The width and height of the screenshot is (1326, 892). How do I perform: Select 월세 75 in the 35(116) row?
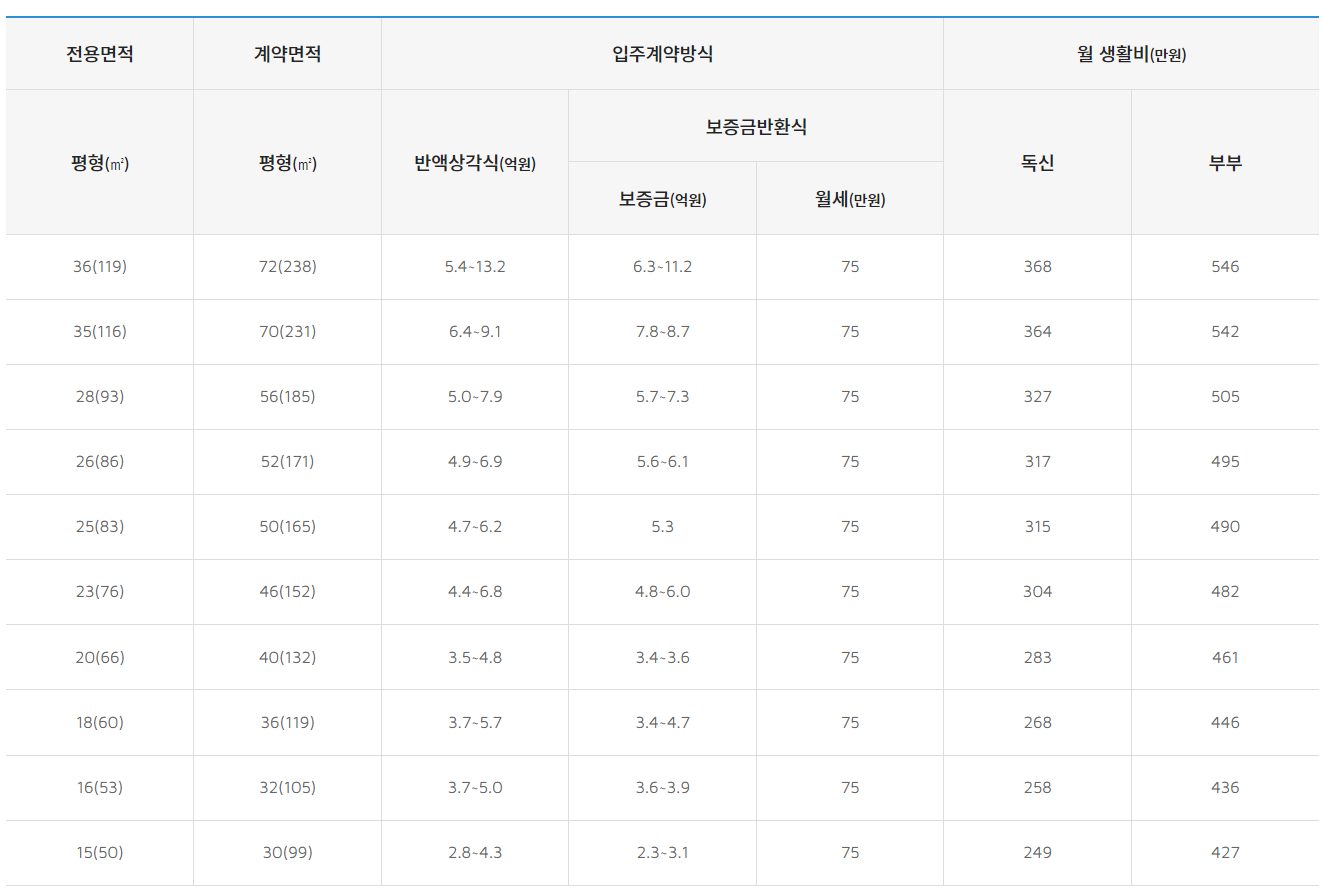click(x=850, y=332)
